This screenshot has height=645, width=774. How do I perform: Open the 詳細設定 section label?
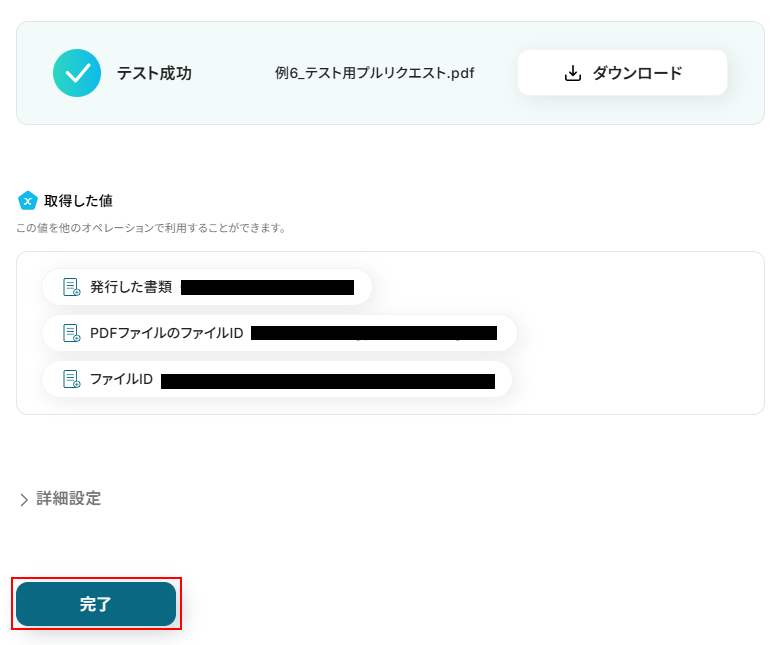[69, 498]
